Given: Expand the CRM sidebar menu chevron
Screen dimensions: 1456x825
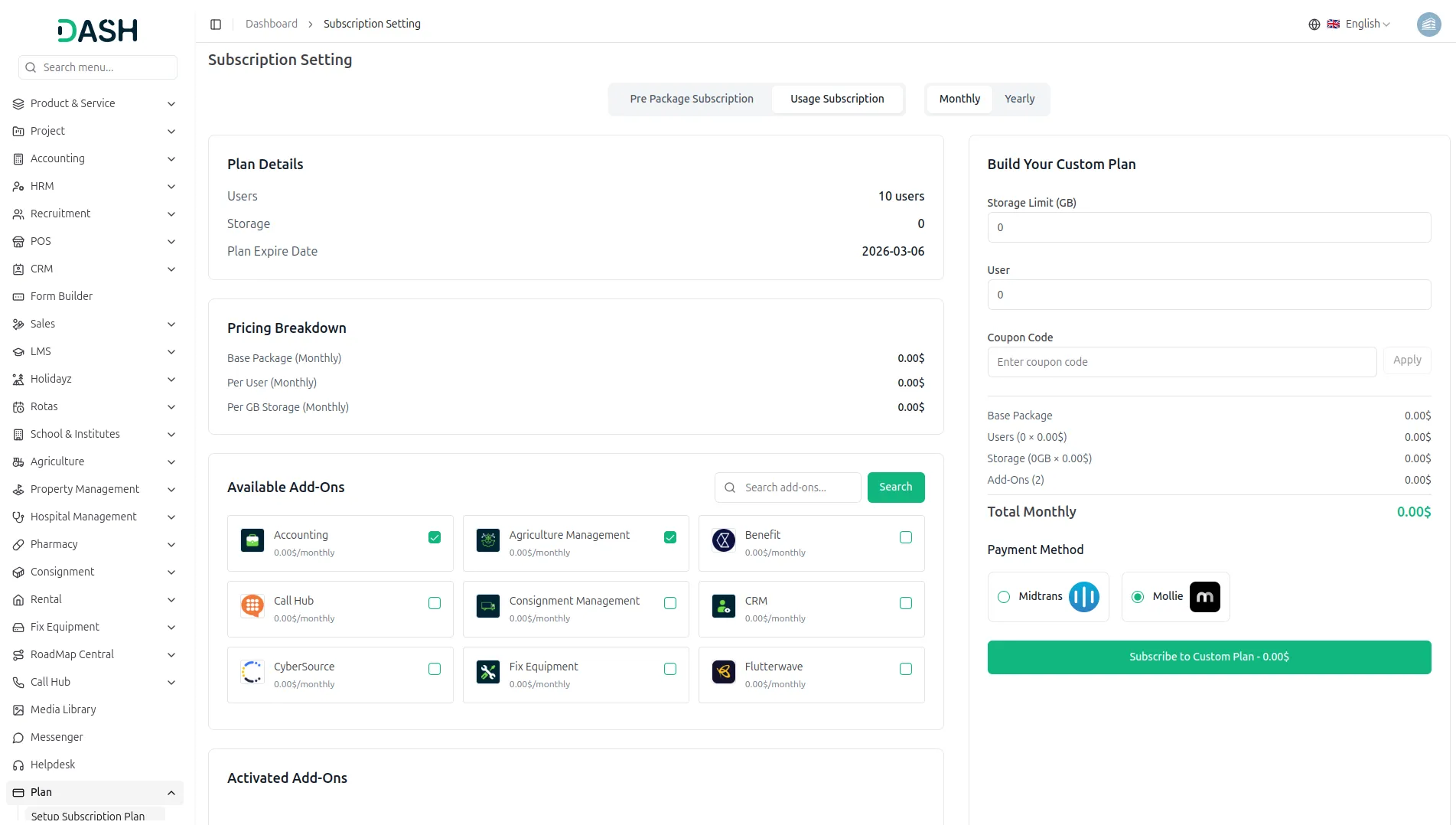Looking at the screenshot, I should pyautogui.click(x=171, y=269).
